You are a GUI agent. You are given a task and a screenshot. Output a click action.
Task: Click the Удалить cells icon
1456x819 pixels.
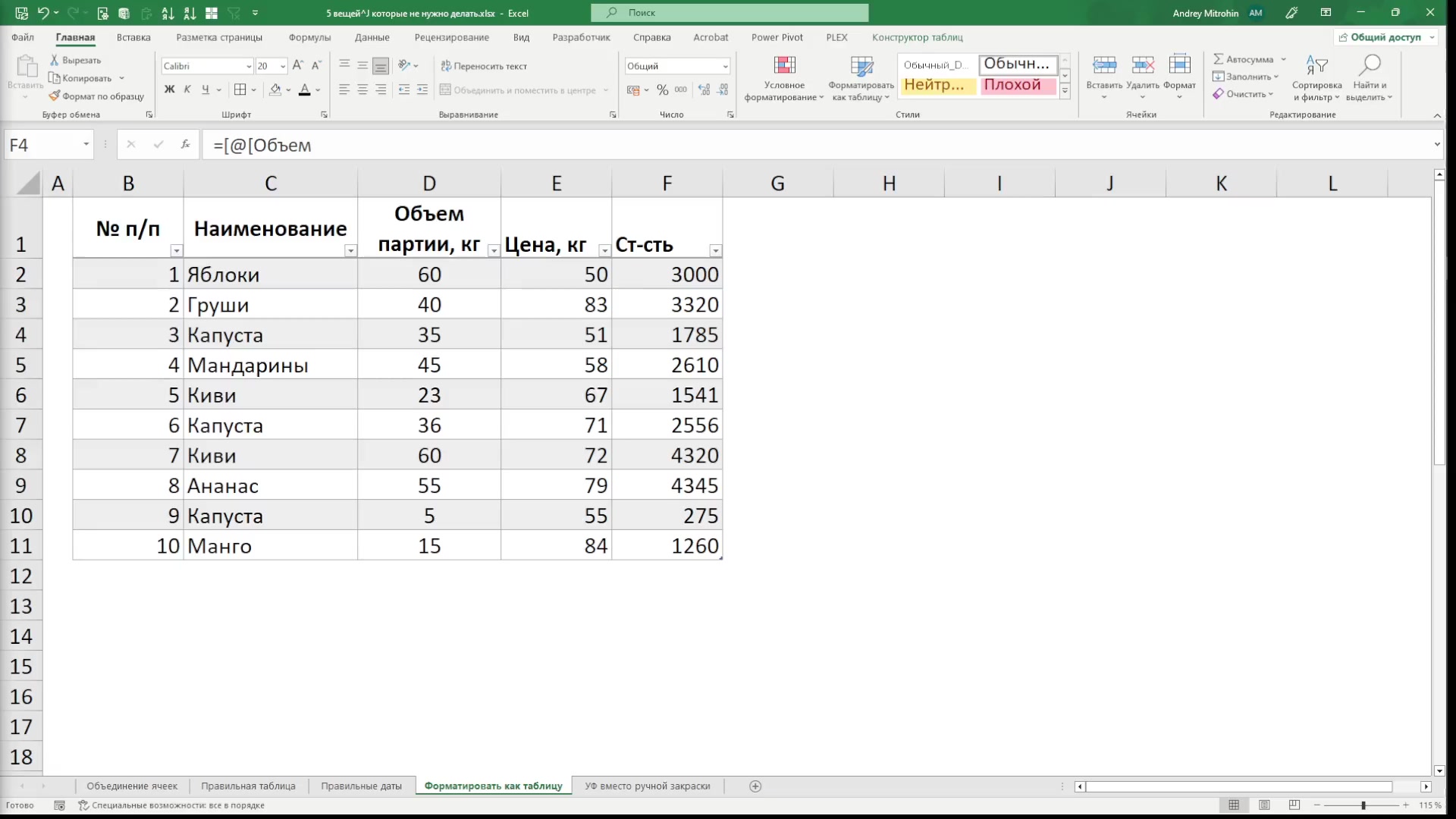tap(1143, 65)
